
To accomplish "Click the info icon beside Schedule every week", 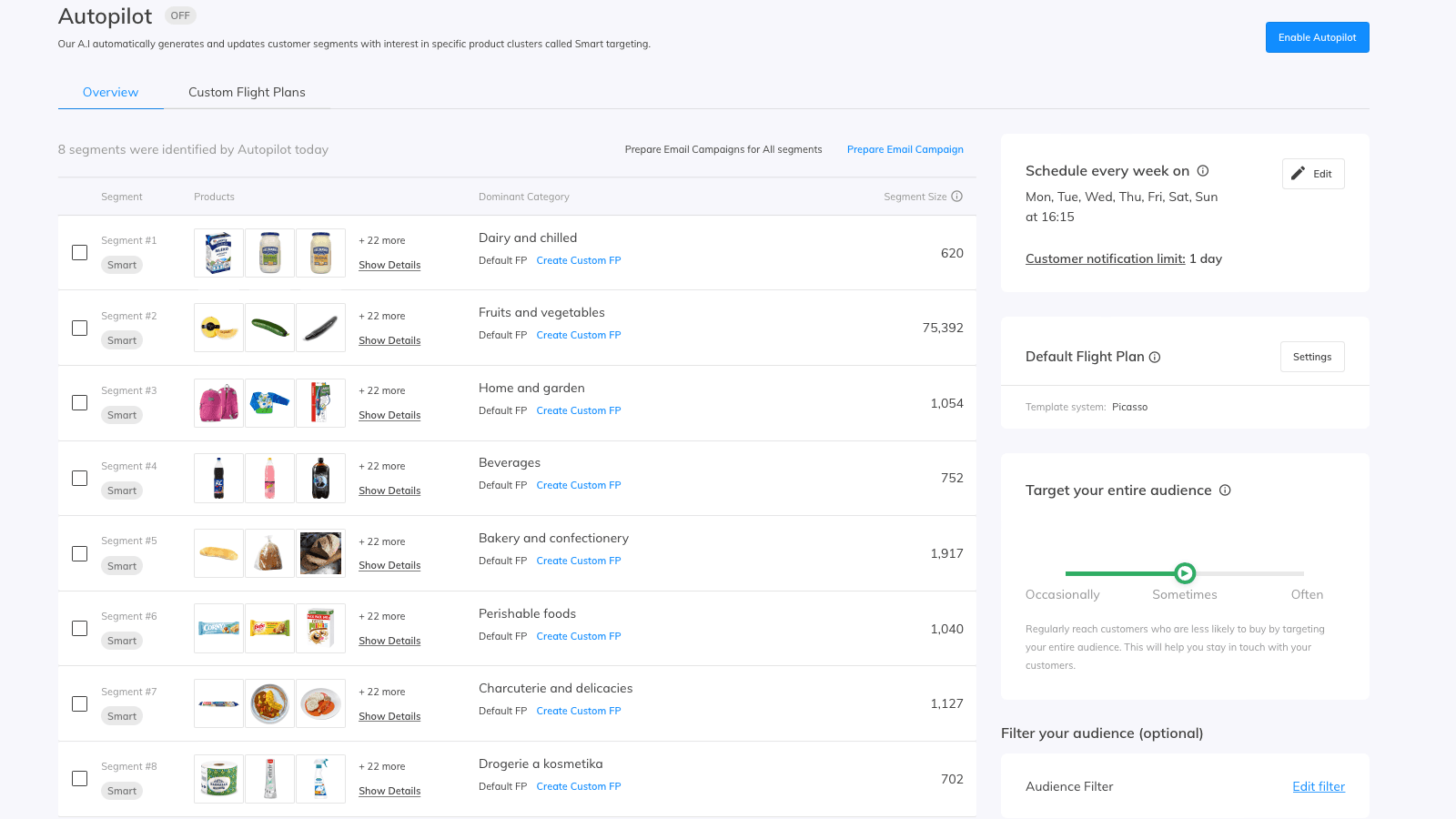I will point(1203,170).
